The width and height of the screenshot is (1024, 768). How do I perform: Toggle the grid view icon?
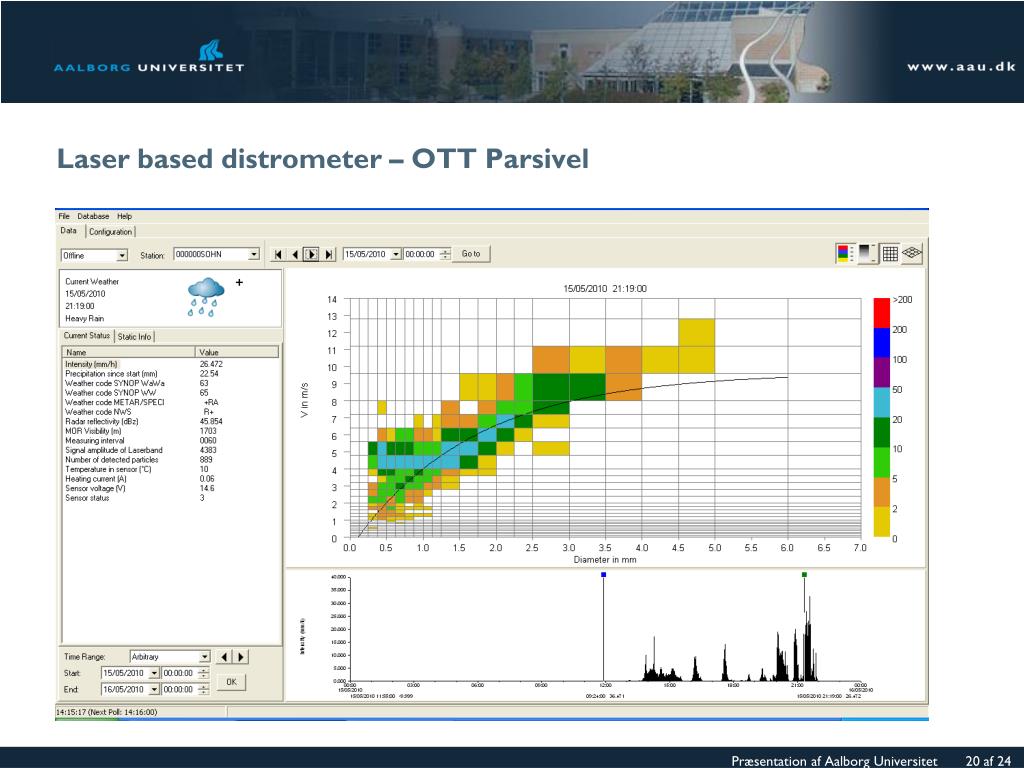889,253
